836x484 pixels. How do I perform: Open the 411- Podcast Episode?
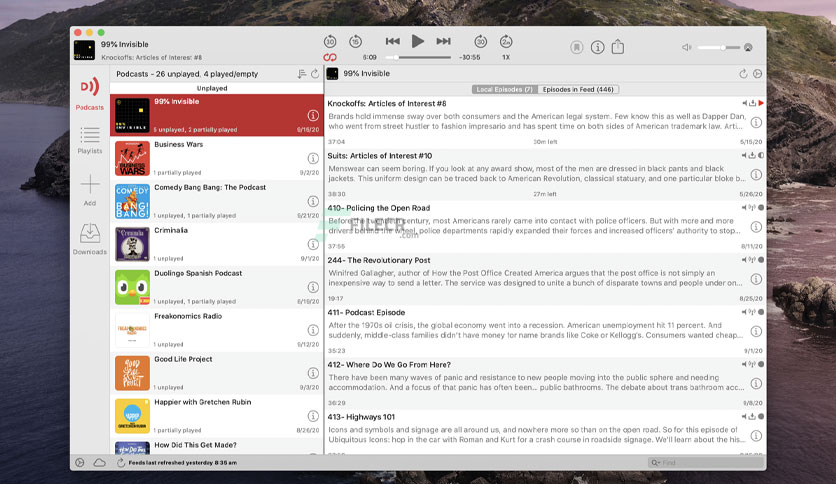coord(545,331)
